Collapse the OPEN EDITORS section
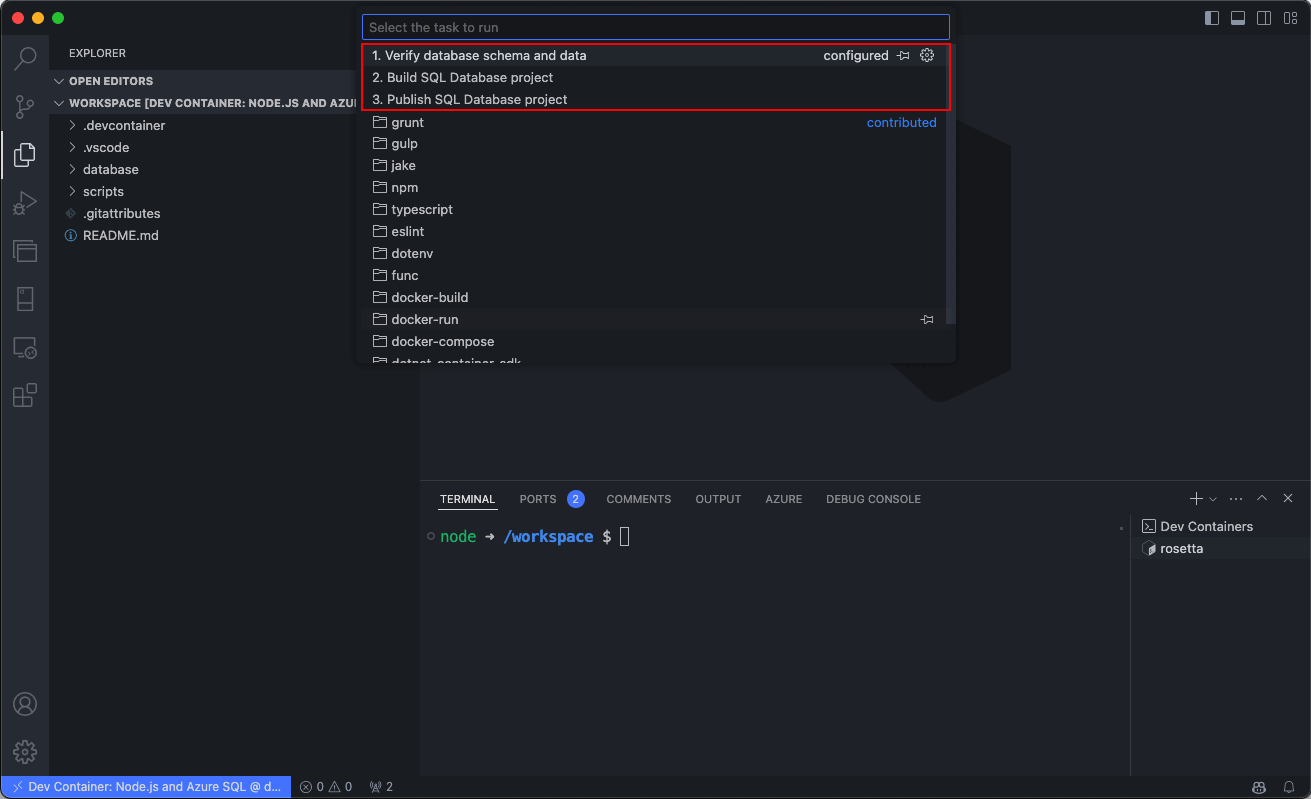This screenshot has height=799, width=1311. (x=113, y=80)
